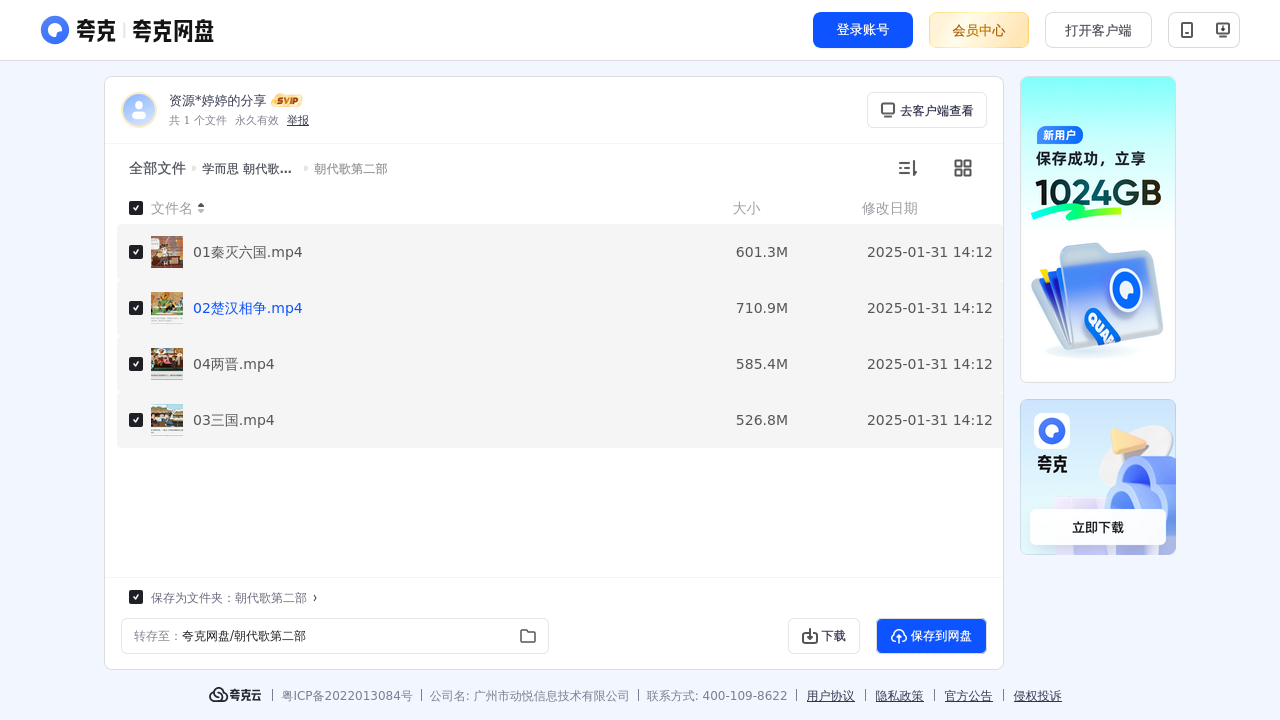Screen dimensions: 1280x720
Task: Open the file name 02楚汉相争.mp4
Action: pos(248,308)
